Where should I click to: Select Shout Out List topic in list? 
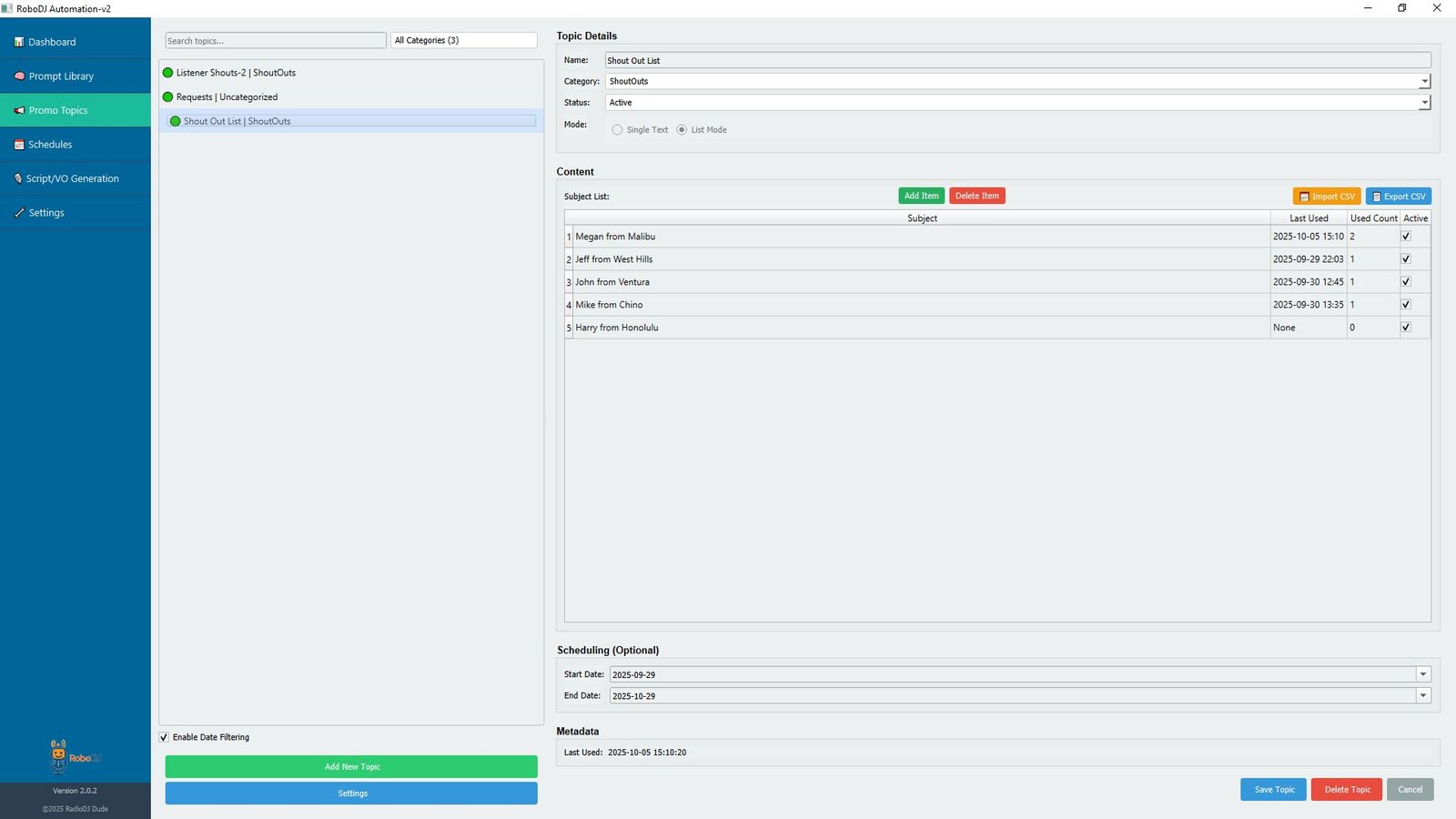click(x=238, y=121)
